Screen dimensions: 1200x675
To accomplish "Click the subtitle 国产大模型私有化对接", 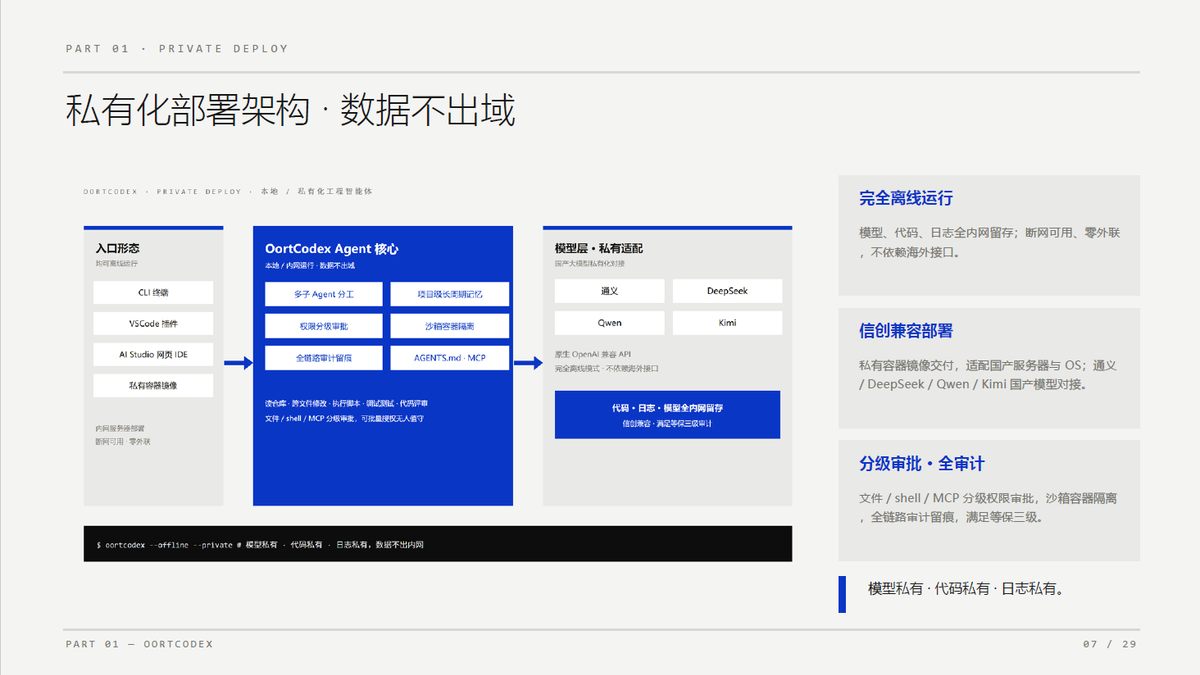I will pyautogui.click(x=589, y=264).
